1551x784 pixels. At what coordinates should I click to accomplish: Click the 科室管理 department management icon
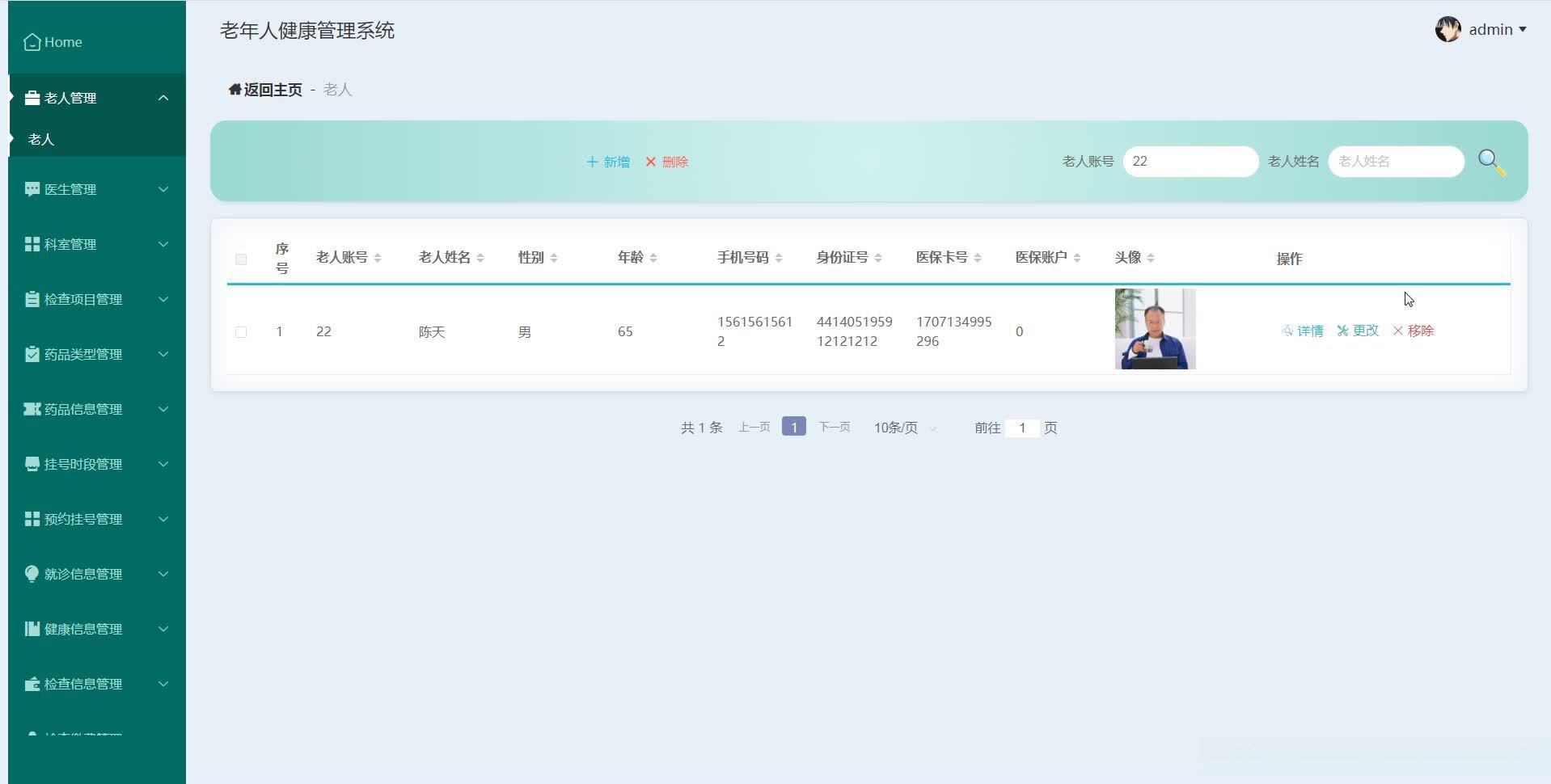tap(32, 243)
